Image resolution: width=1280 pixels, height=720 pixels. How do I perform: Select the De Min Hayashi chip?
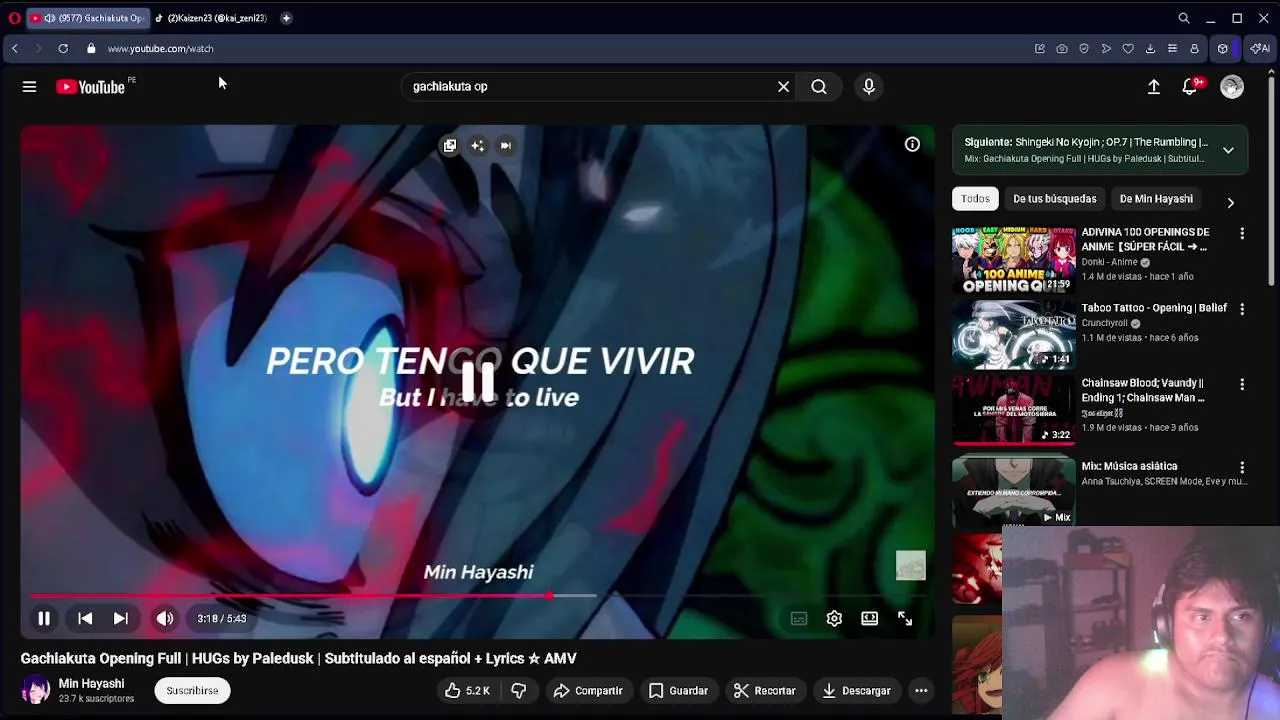click(x=1156, y=199)
